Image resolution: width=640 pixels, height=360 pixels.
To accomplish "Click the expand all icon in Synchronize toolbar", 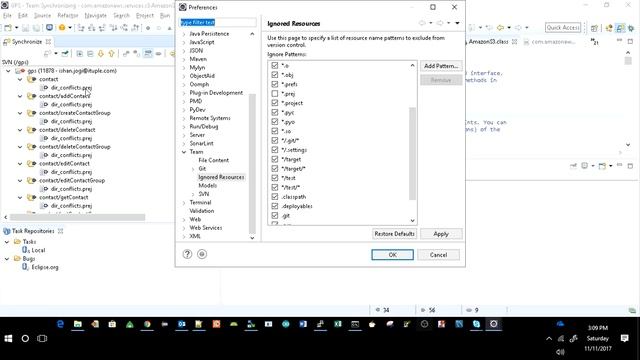I will 80,53.
